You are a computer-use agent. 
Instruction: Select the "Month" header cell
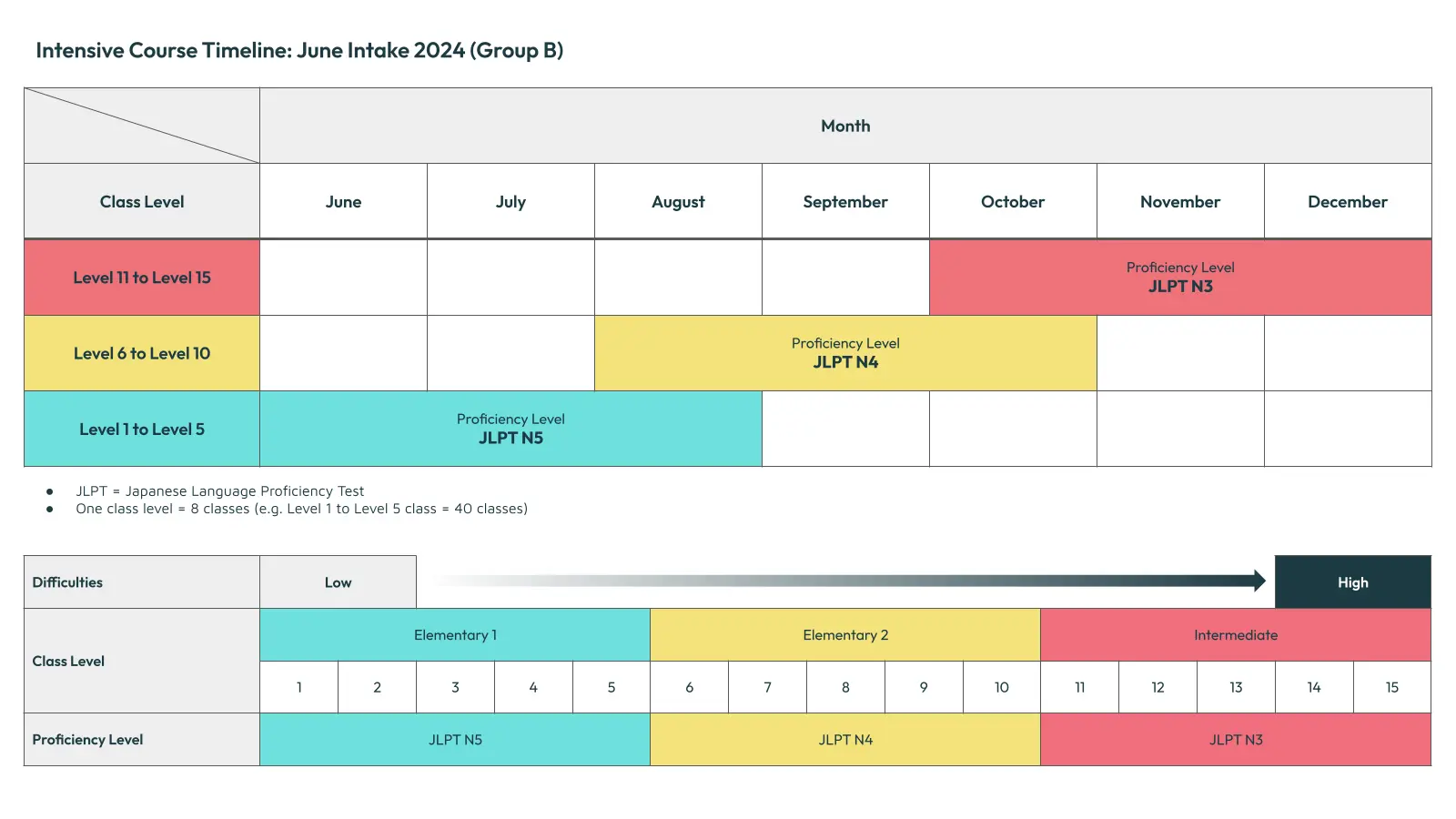pos(845,126)
